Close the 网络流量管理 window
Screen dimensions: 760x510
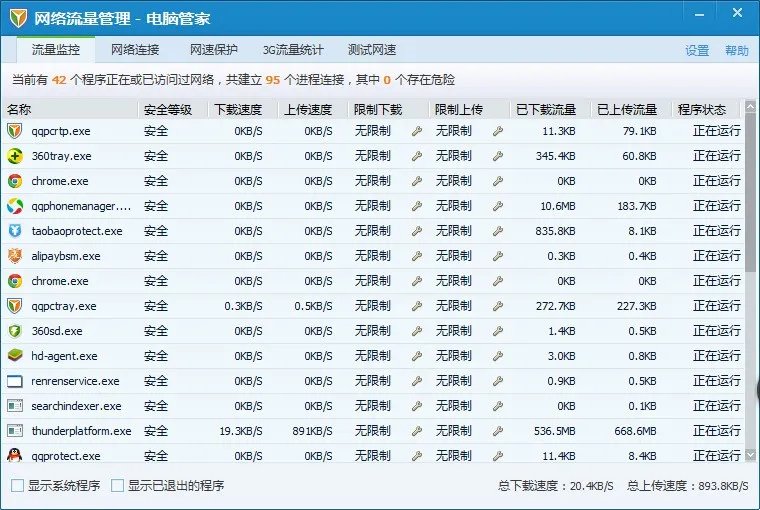[737, 13]
